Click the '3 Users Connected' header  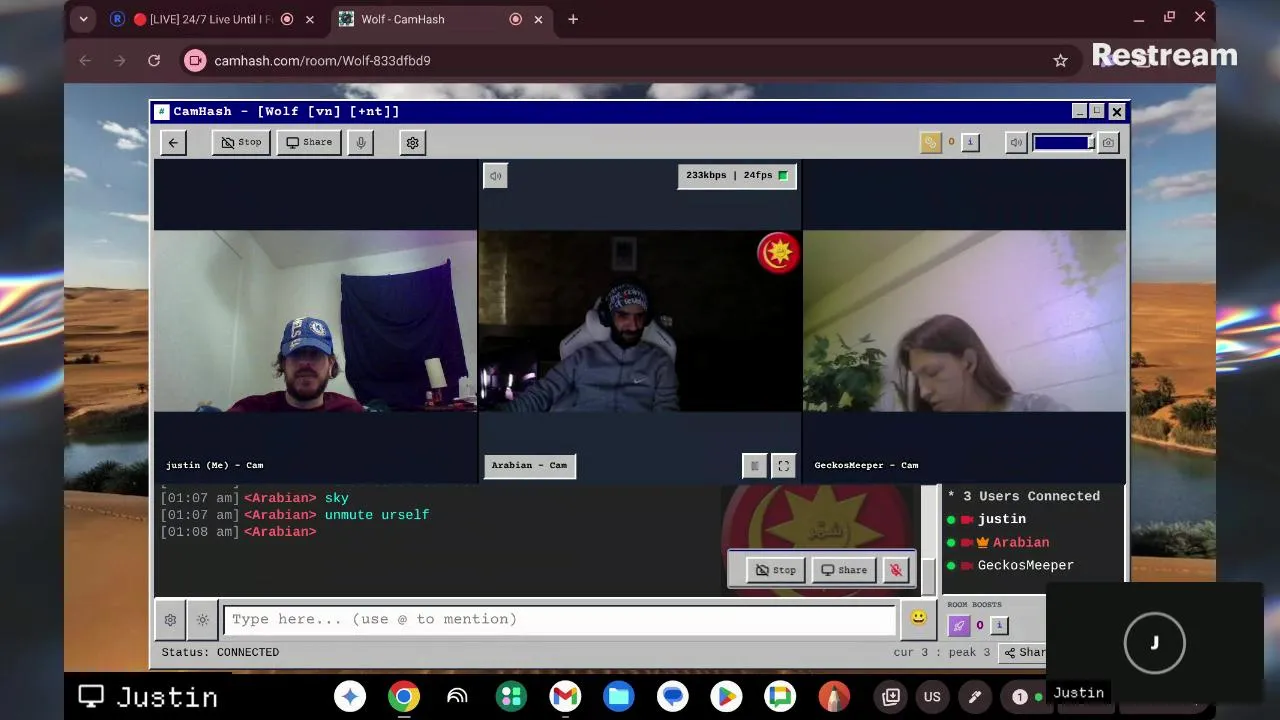[x=1024, y=496]
